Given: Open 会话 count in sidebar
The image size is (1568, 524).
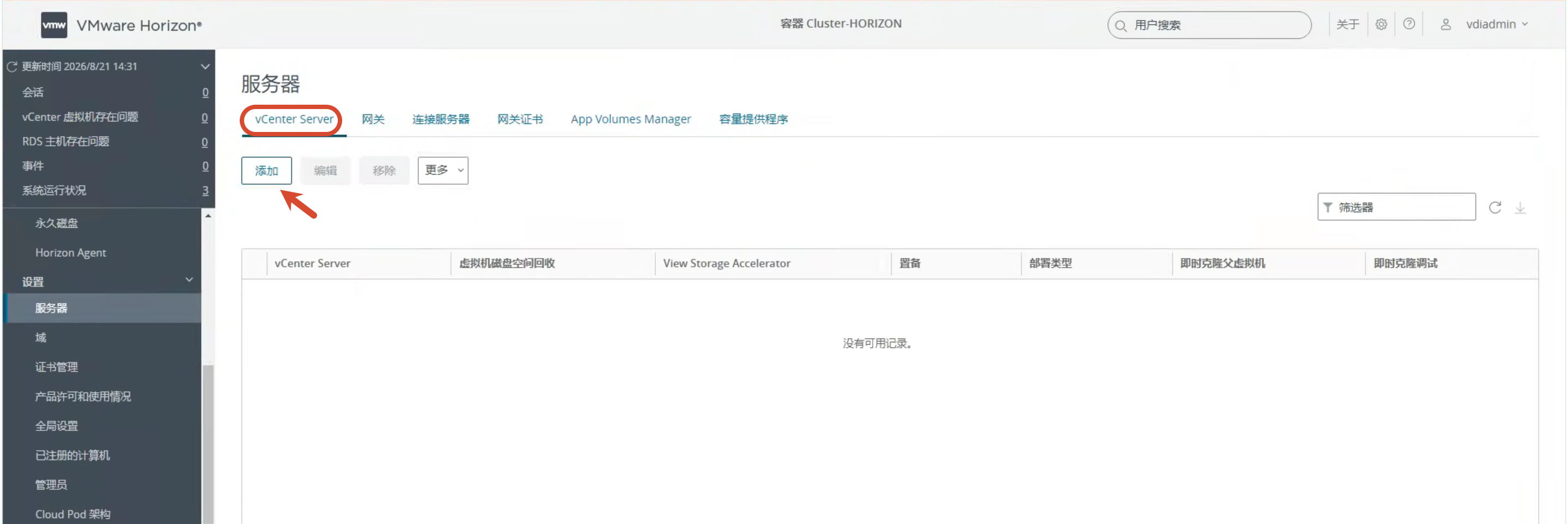Looking at the screenshot, I should coord(205,92).
